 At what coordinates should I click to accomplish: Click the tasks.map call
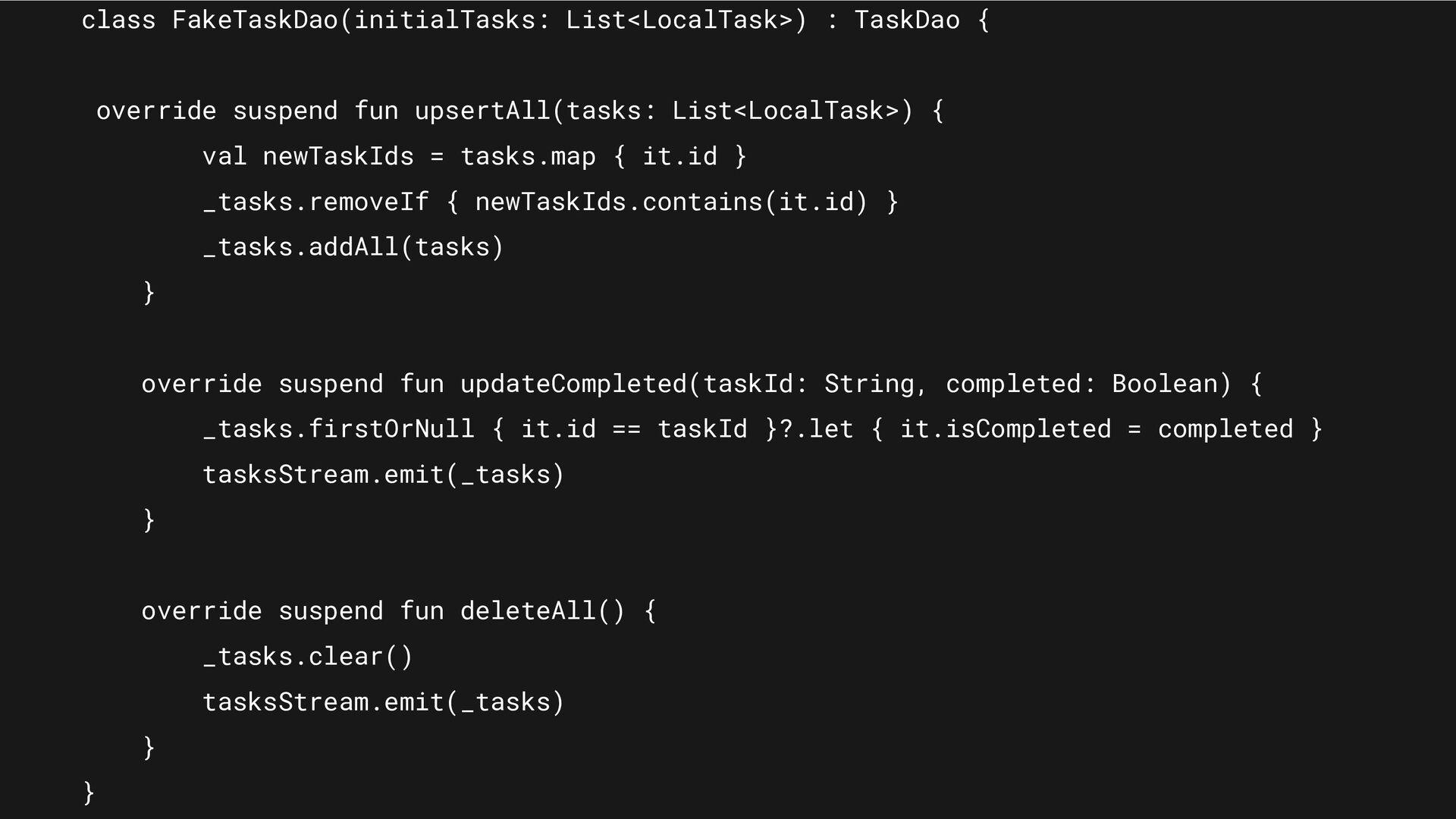pyautogui.click(x=528, y=158)
